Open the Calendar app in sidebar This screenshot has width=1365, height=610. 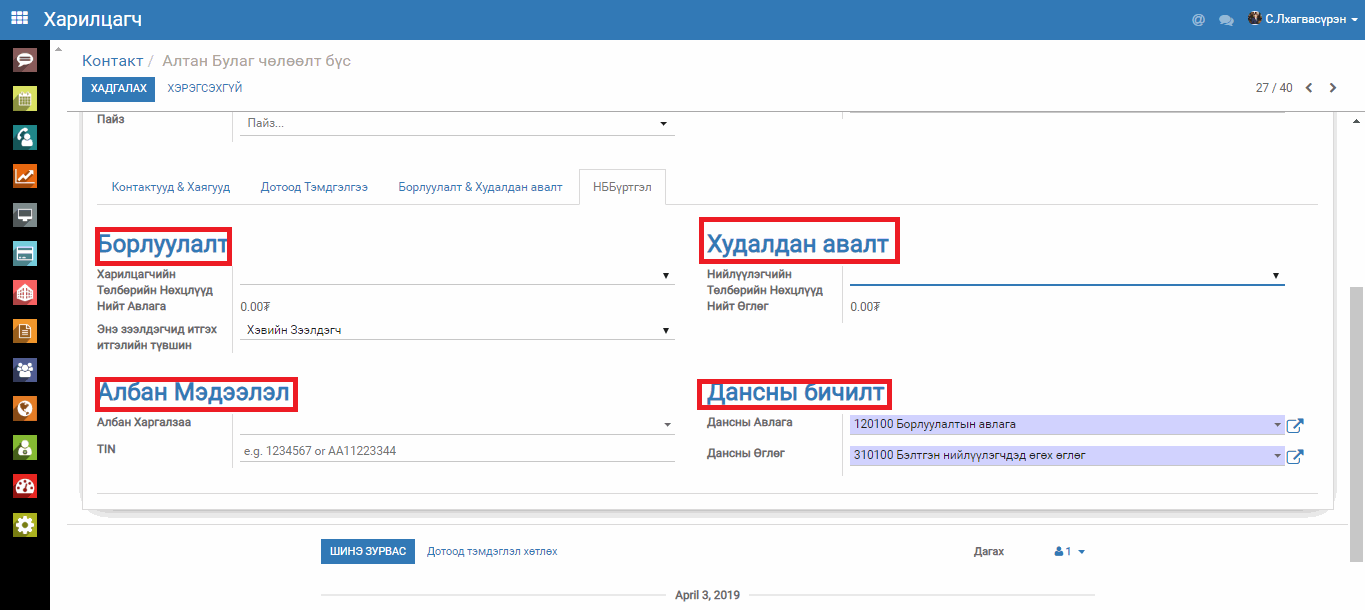[25, 98]
